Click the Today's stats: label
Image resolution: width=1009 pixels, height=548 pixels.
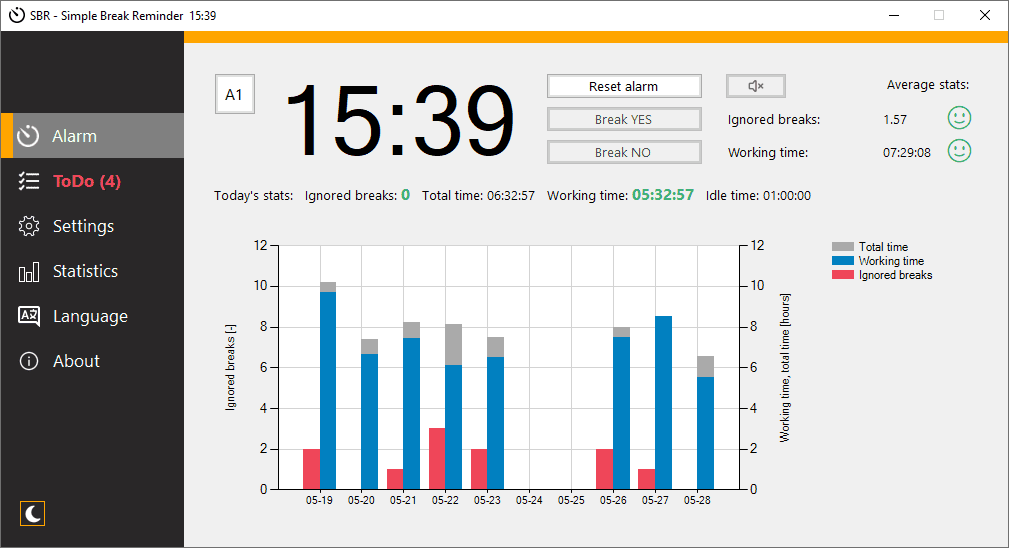click(x=254, y=196)
